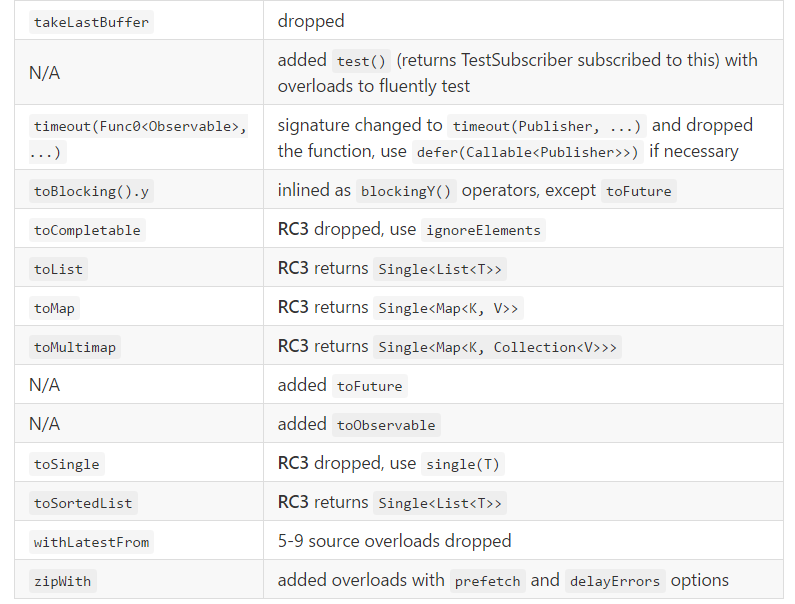Click the toMap operator label
795x604 pixels.
54,308
